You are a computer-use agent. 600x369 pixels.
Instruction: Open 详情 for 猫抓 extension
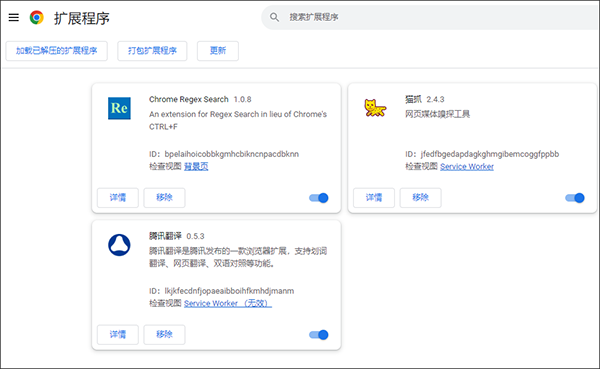point(374,198)
